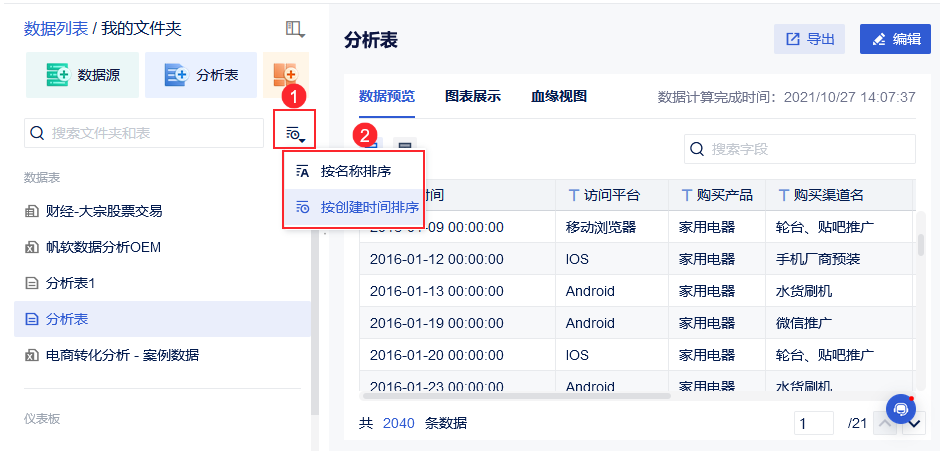Click the Excel icon of 帆软数据分析OEM
The width and height of the screenshot is (940, 451).
pos(31,247)
